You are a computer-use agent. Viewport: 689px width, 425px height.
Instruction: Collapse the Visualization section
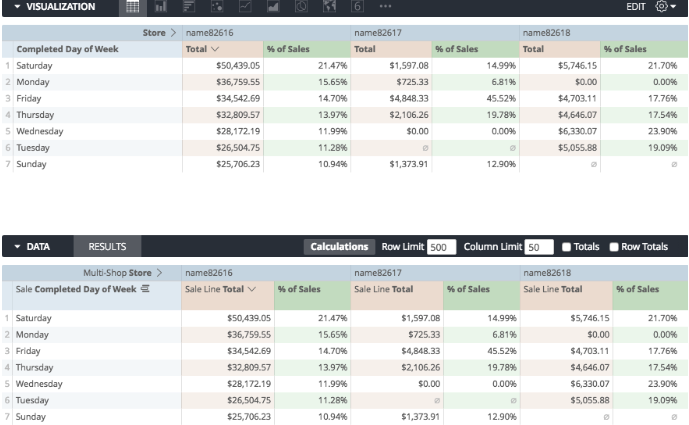click(x=18, y=7)
